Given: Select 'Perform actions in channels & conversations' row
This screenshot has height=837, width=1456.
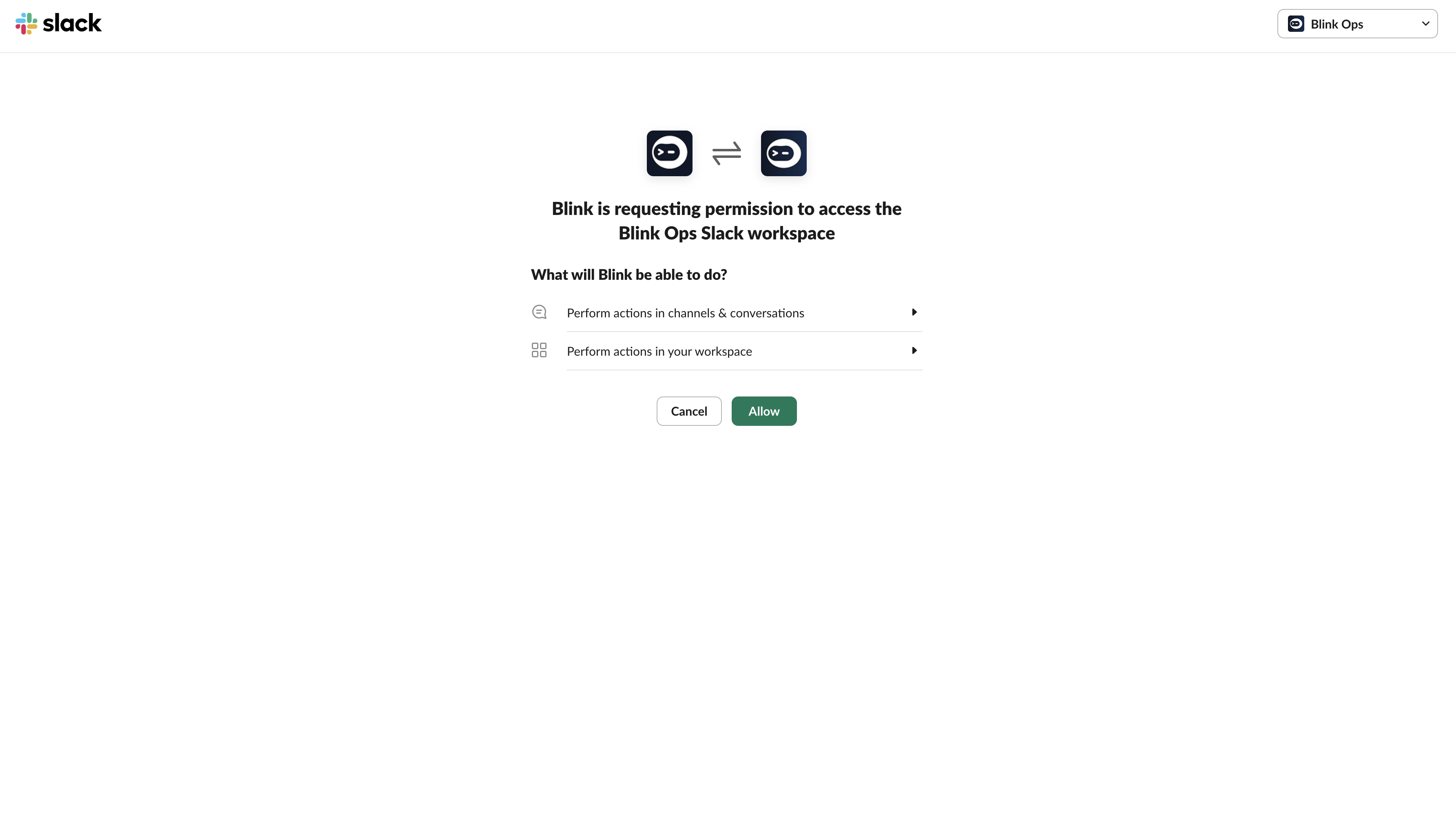Looking at the screenshot, I should coord(726,313).
